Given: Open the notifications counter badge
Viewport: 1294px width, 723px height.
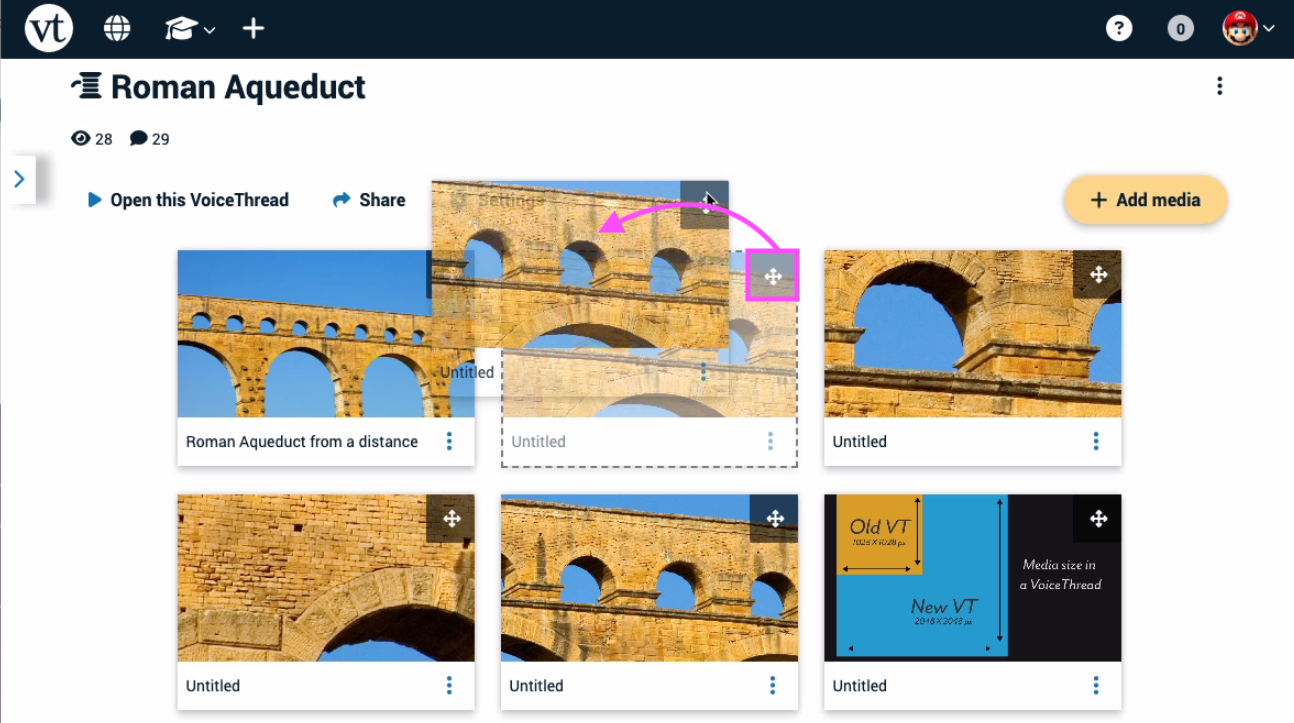Looking at the screenshot, I should click(1180, 29).
